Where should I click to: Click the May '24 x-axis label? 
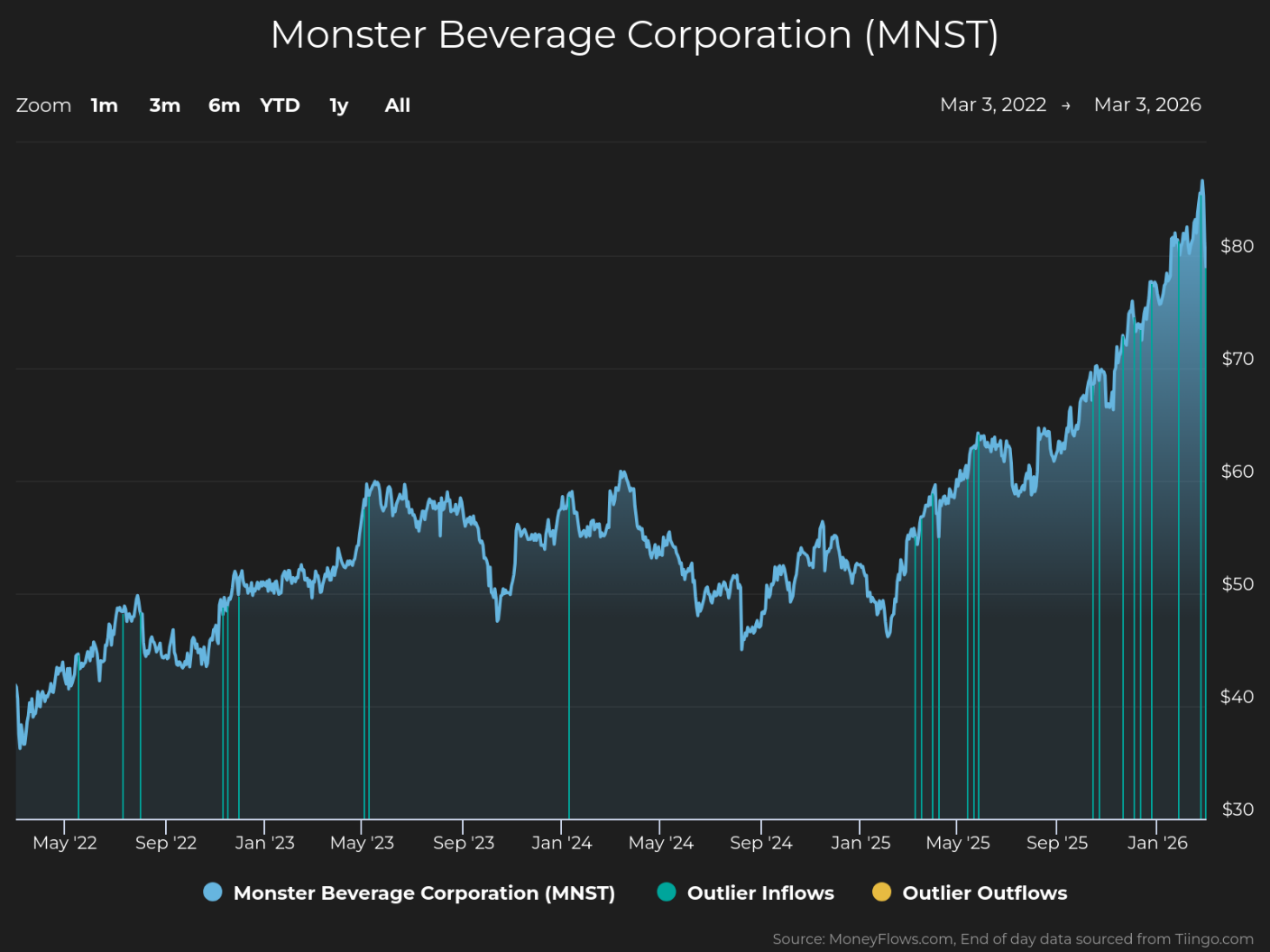pos(660,843)
